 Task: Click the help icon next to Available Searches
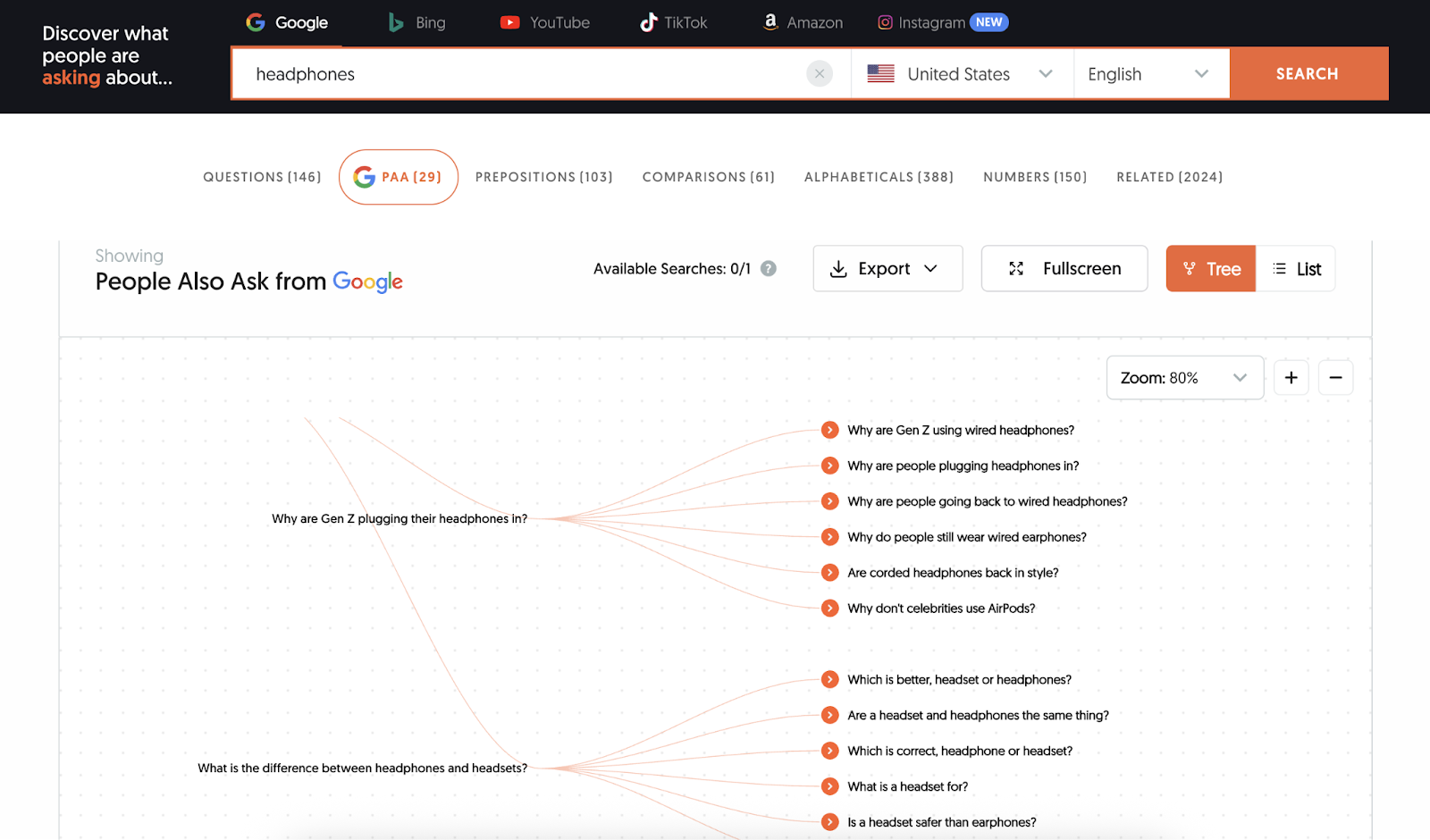(x=767, y=268)
